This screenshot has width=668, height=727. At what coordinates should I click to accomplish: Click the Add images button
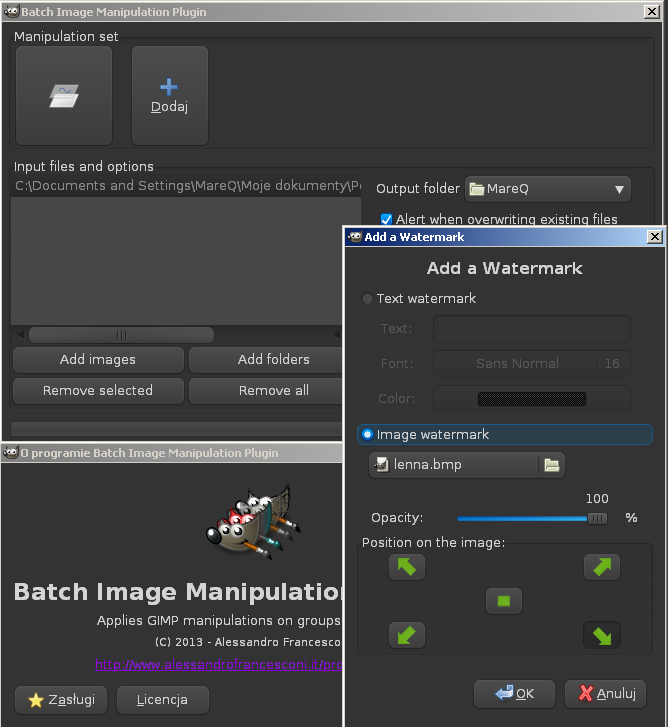[98, 360]
